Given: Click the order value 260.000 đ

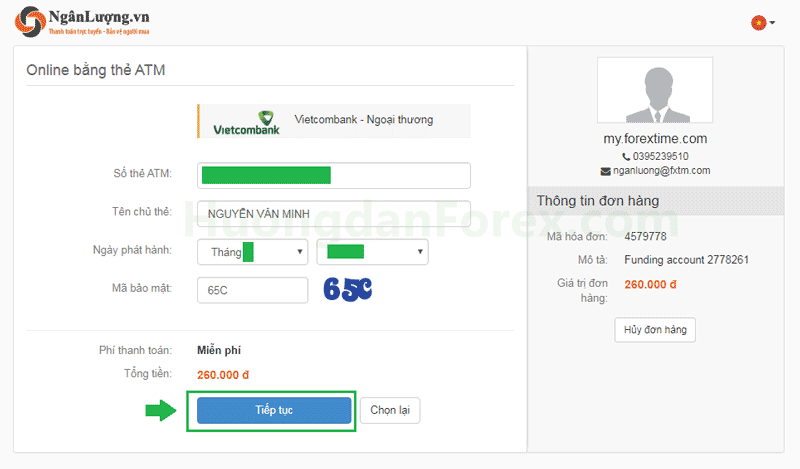Looking at the screenshot, I should pos(651,284).
